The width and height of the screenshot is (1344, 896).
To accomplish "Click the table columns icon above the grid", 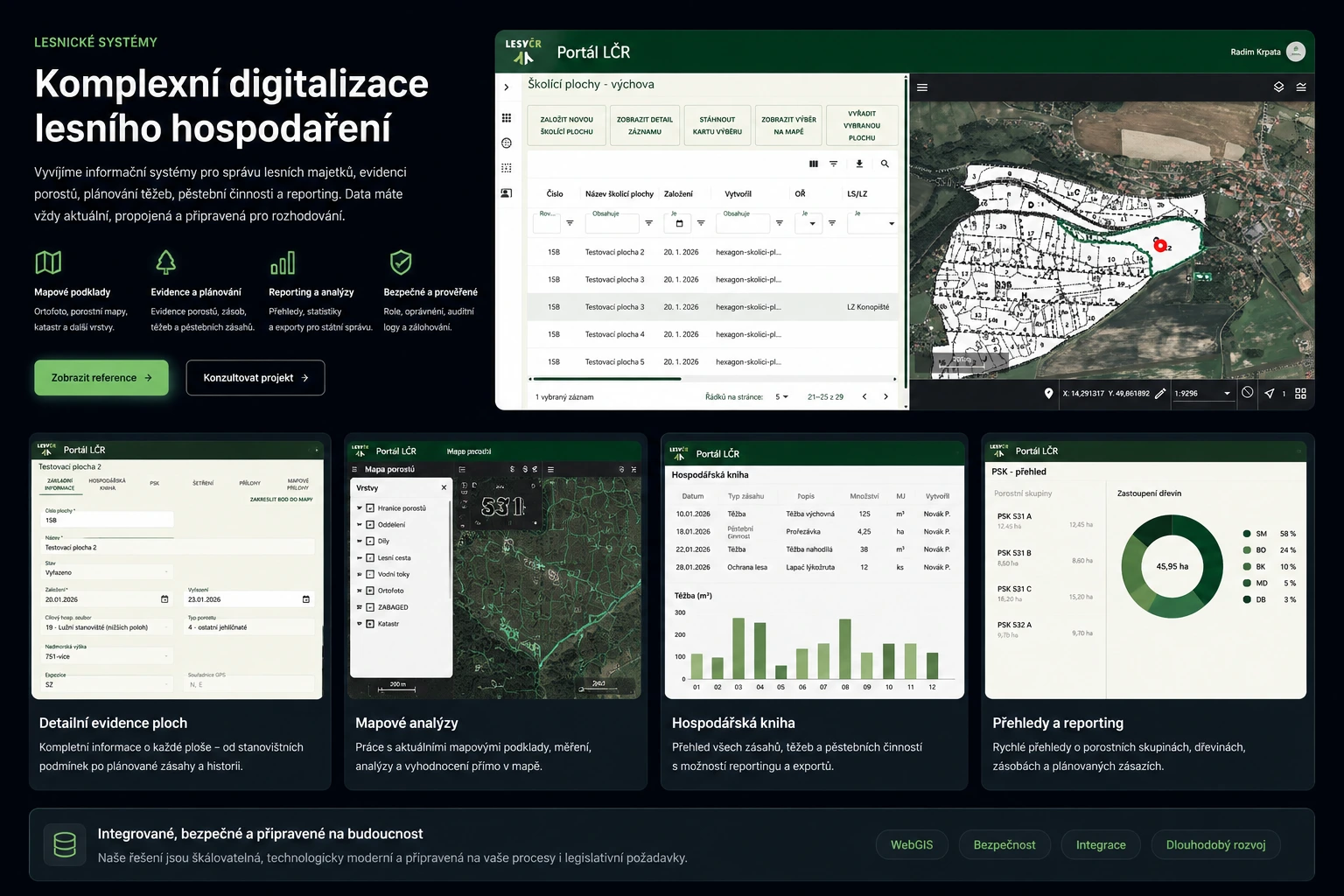I will click(814, 164).
